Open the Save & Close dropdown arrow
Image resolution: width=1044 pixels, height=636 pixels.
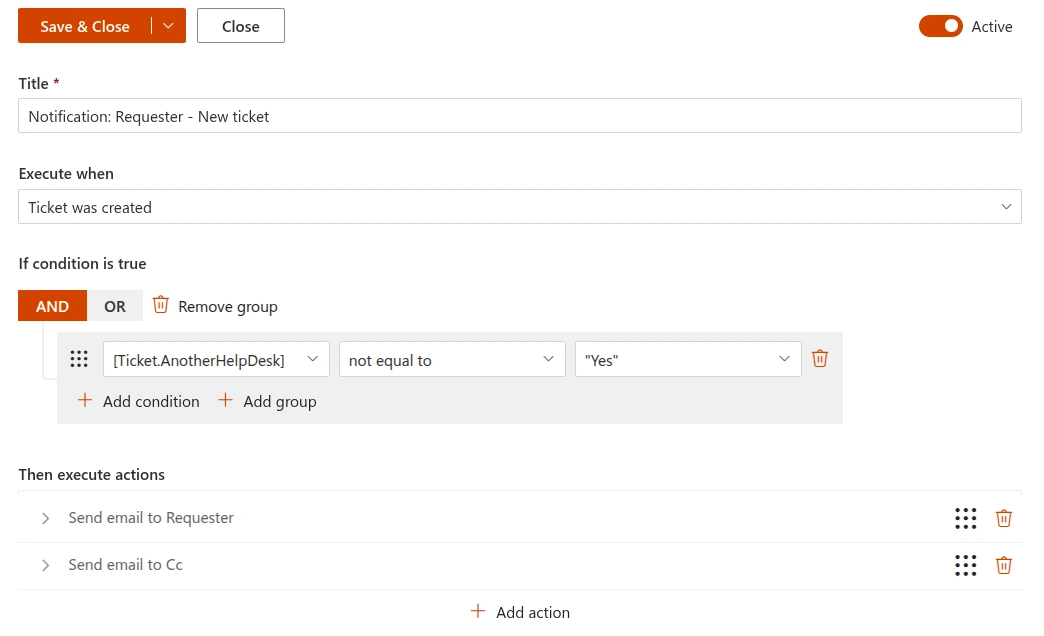168,26
